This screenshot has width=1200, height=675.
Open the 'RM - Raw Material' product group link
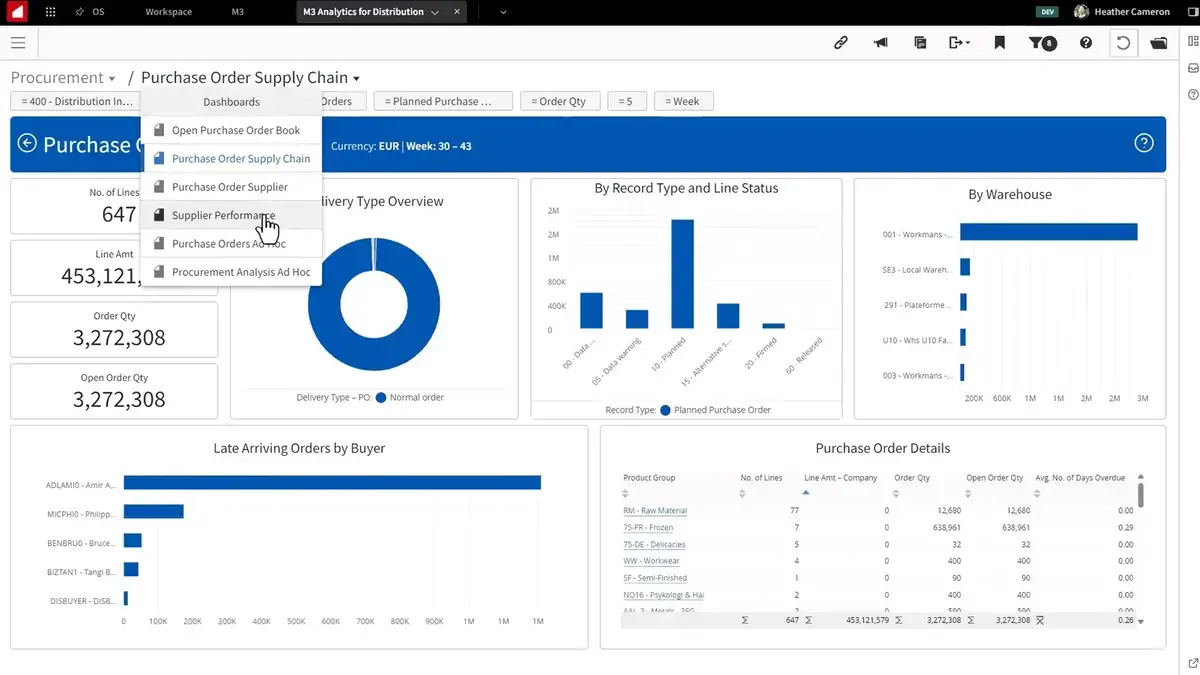tap(655, 511)
